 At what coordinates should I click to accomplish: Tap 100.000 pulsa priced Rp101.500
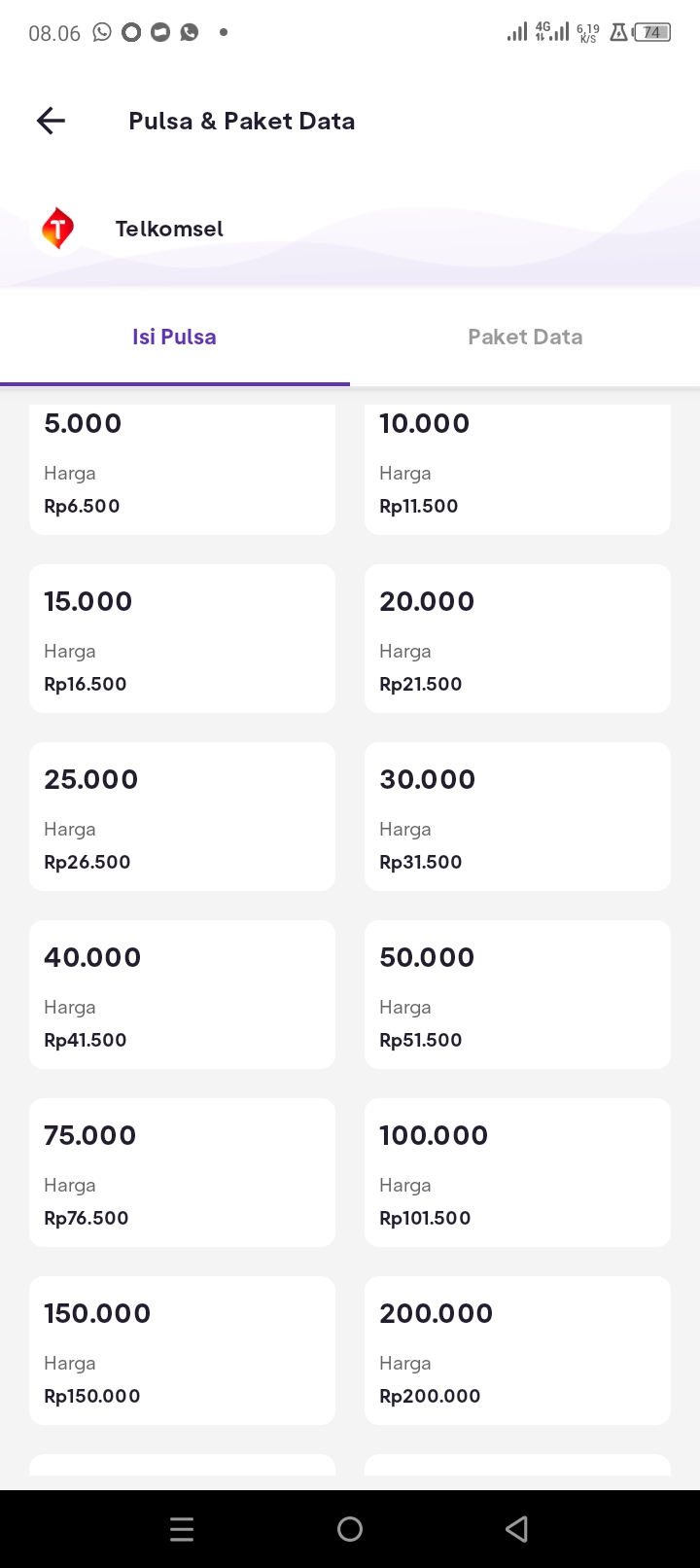click(517, 1173)
